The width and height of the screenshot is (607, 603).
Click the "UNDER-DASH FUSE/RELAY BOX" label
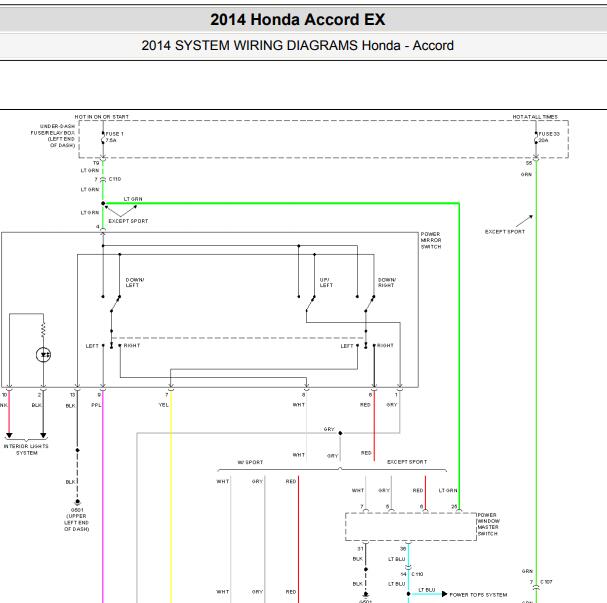click(x=53, y=136)
